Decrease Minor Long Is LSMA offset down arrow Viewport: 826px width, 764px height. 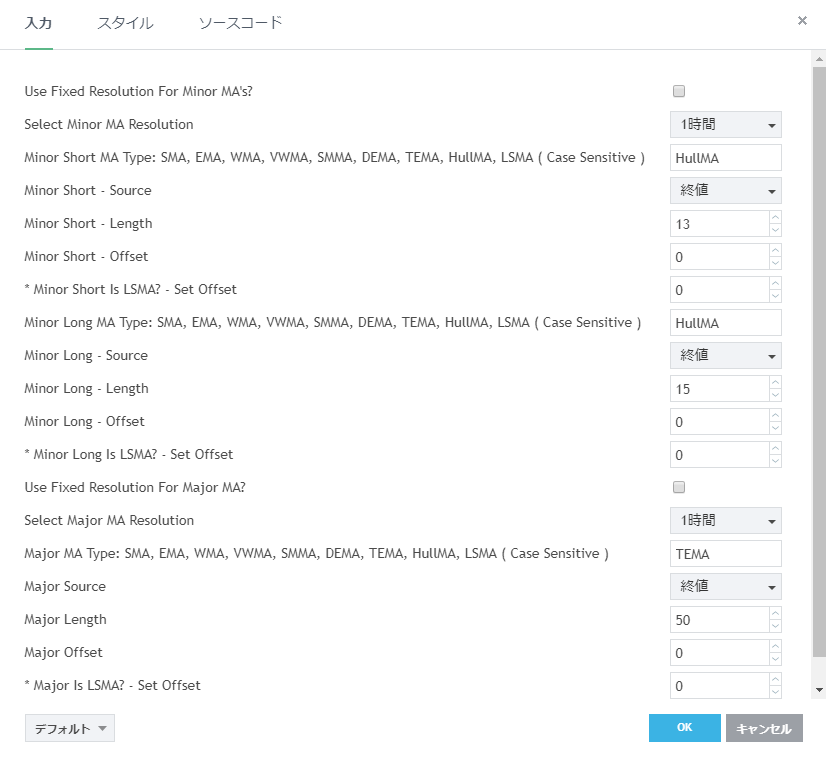point(775,461)
